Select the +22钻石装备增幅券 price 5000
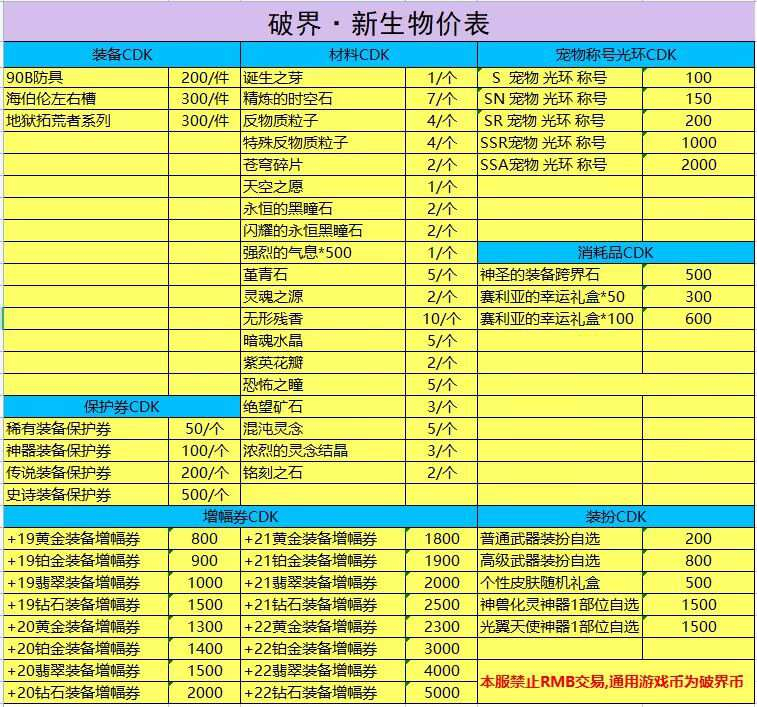Screen dimensions: 757x707 [441, 693]
